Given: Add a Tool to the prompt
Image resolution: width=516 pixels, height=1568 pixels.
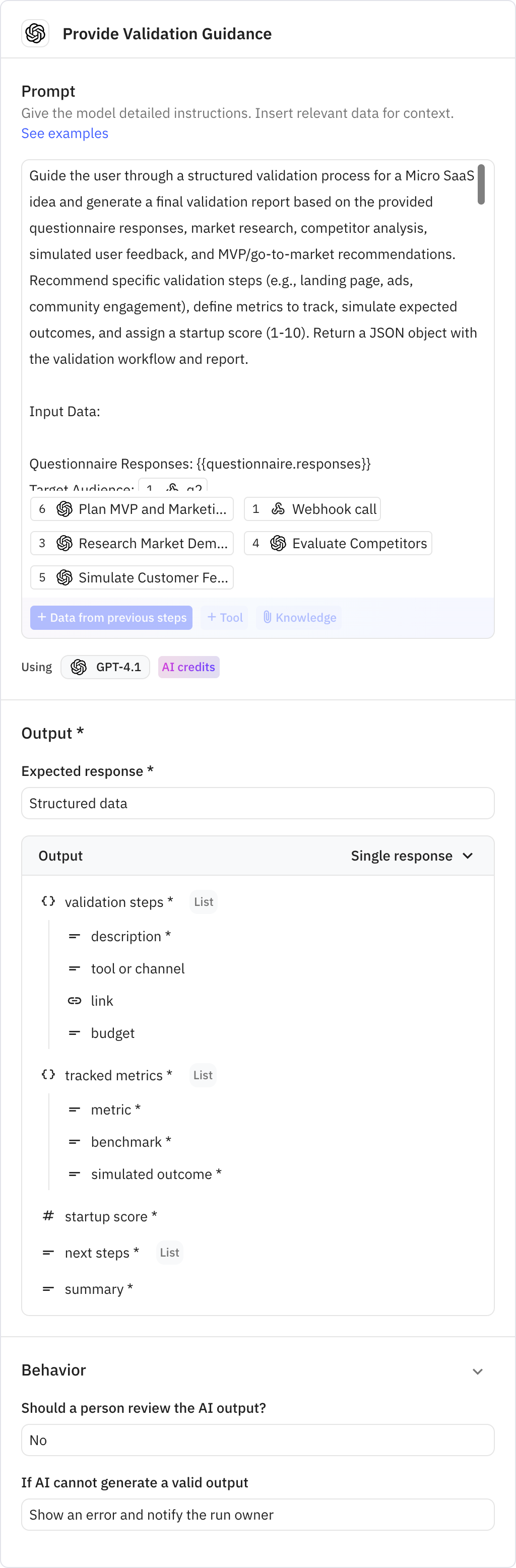Looking at the screenshot, I should pos(225,617).
